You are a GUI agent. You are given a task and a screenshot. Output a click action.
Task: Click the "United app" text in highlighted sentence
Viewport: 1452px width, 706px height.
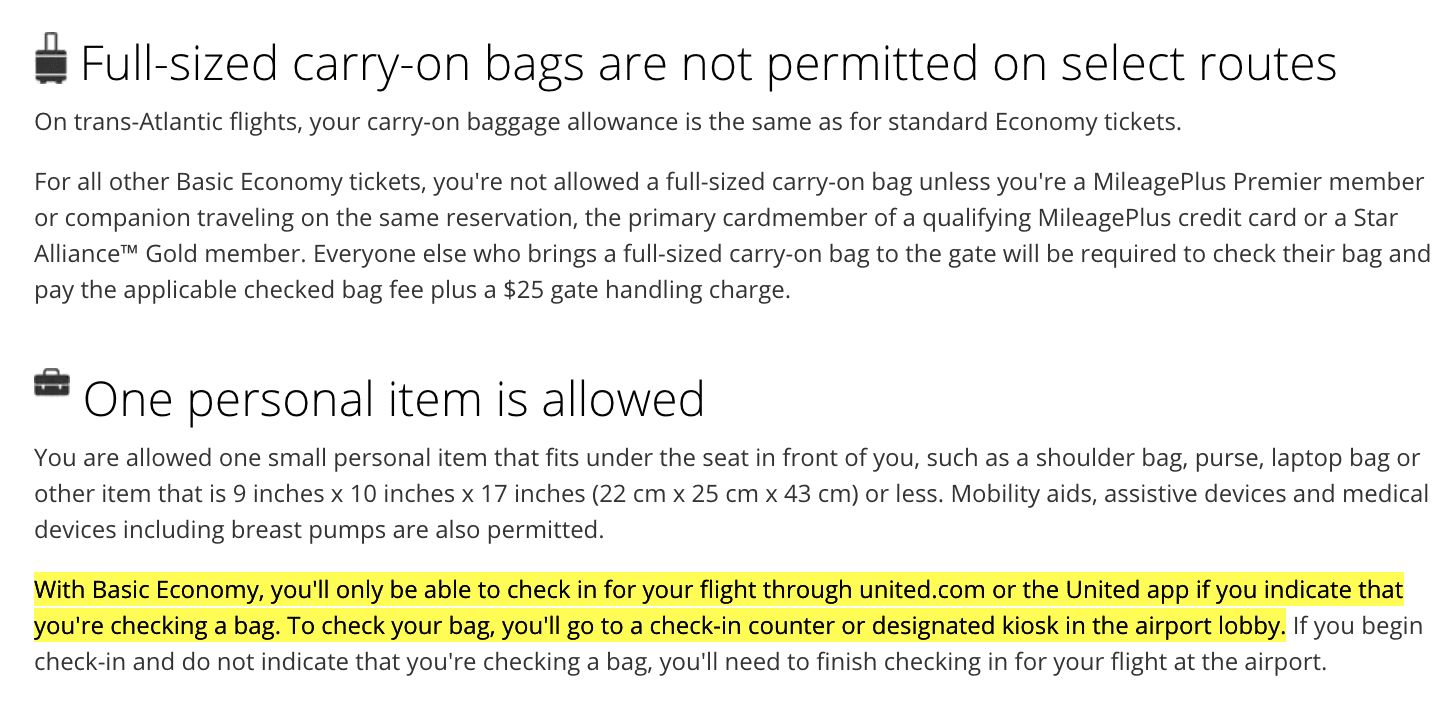(x=1124, y=590)
